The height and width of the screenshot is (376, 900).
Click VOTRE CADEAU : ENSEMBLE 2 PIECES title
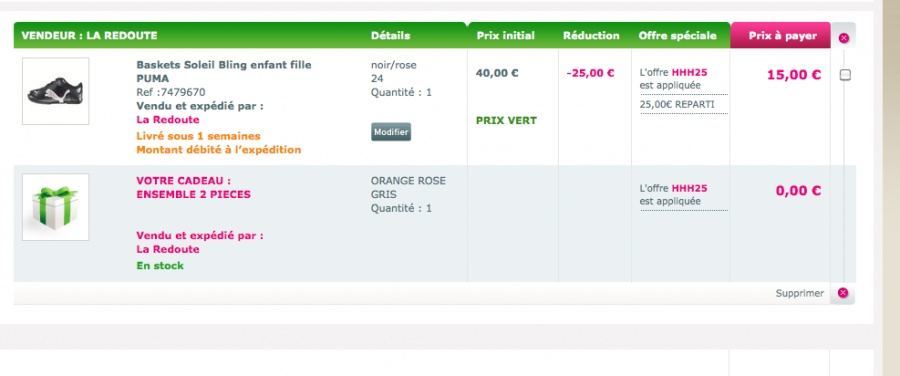pos(193,188)
